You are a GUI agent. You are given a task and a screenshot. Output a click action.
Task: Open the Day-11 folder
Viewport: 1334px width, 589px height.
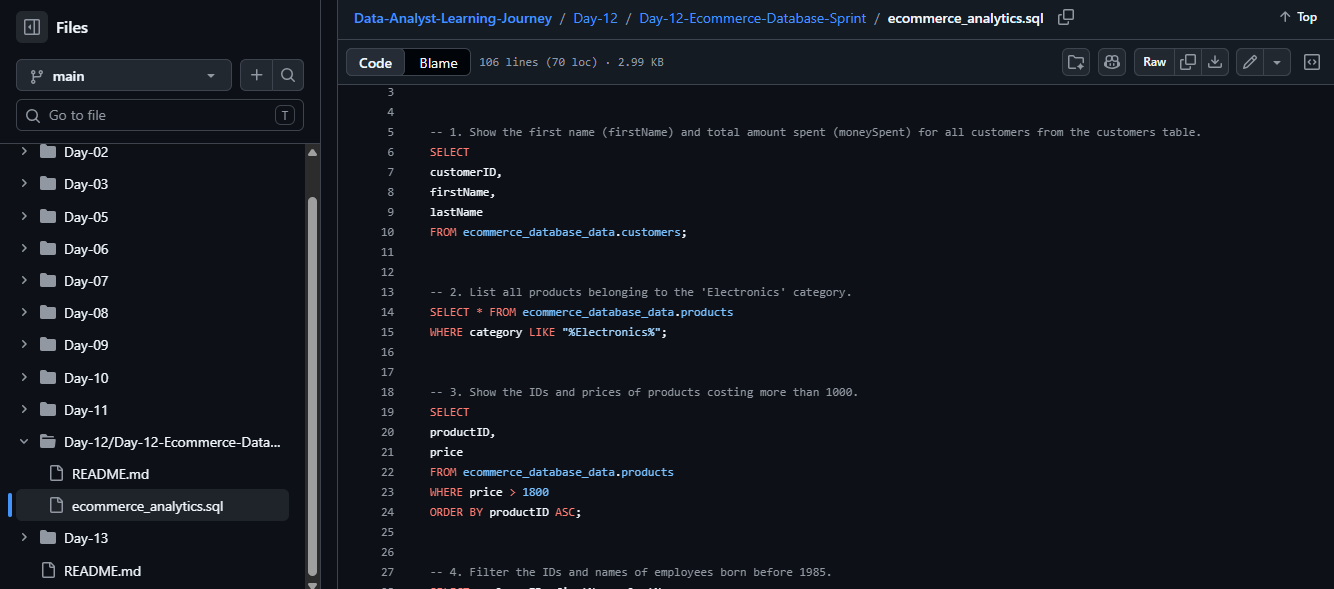tap(86, 410)
